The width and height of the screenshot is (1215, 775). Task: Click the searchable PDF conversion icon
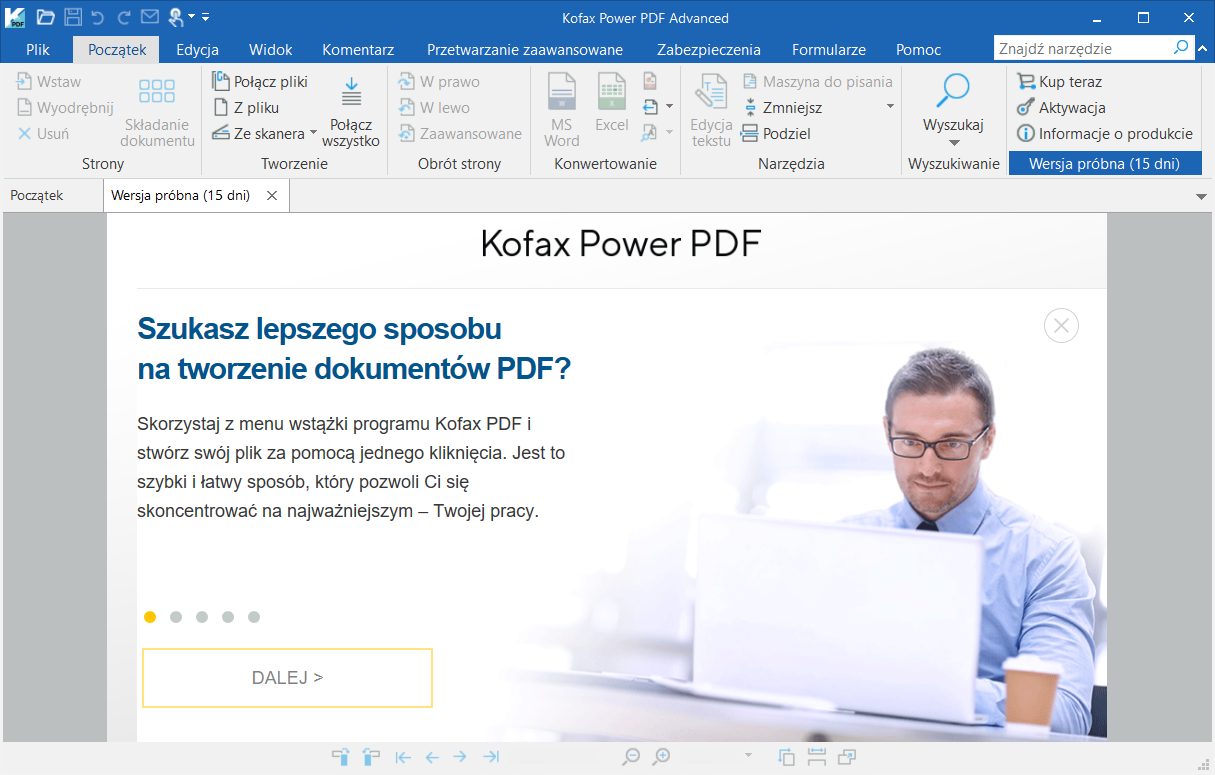(x=650, y=133)
